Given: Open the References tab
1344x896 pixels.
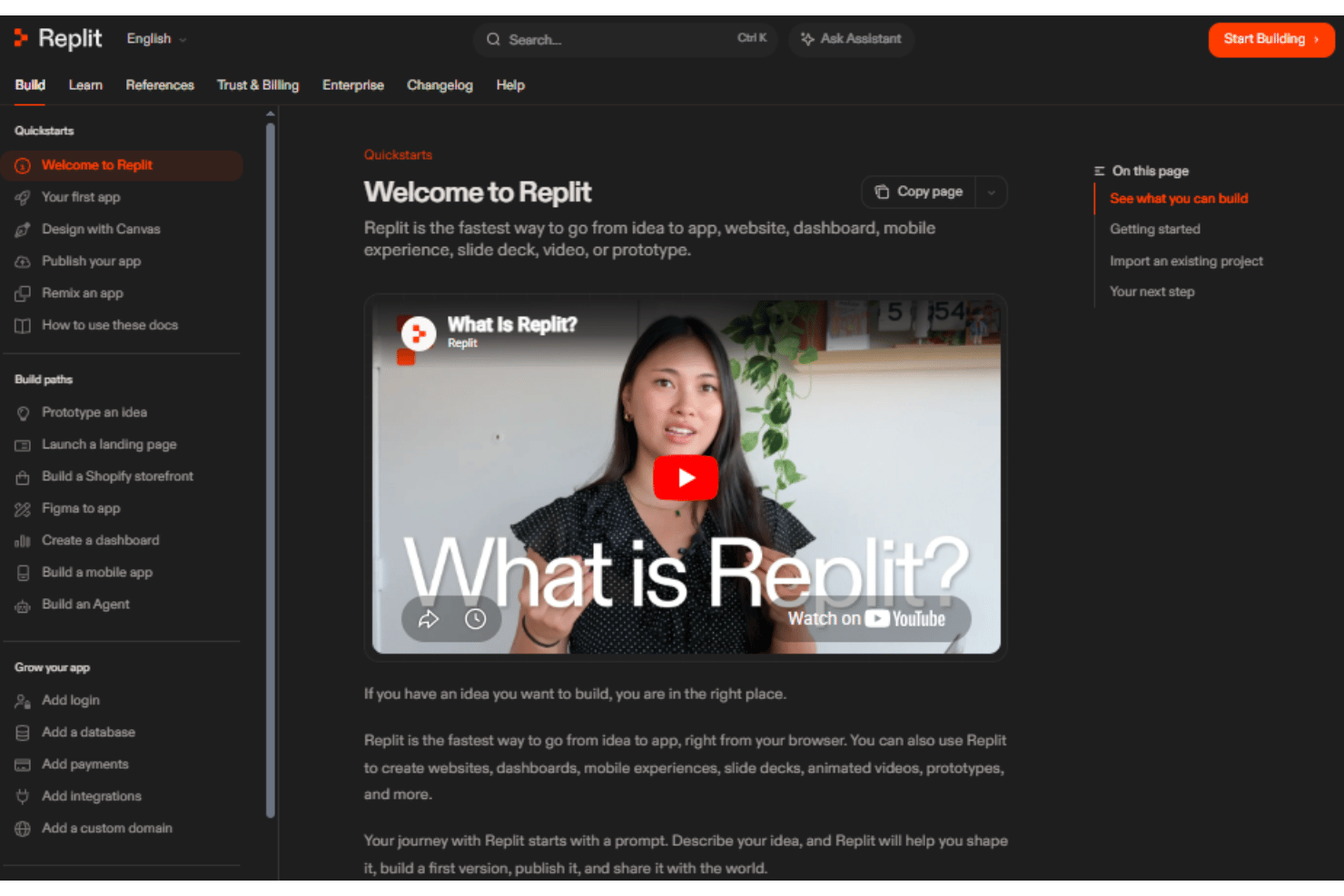Looking at the screenshot, I should pyautogui.click(x=160, y=85).
